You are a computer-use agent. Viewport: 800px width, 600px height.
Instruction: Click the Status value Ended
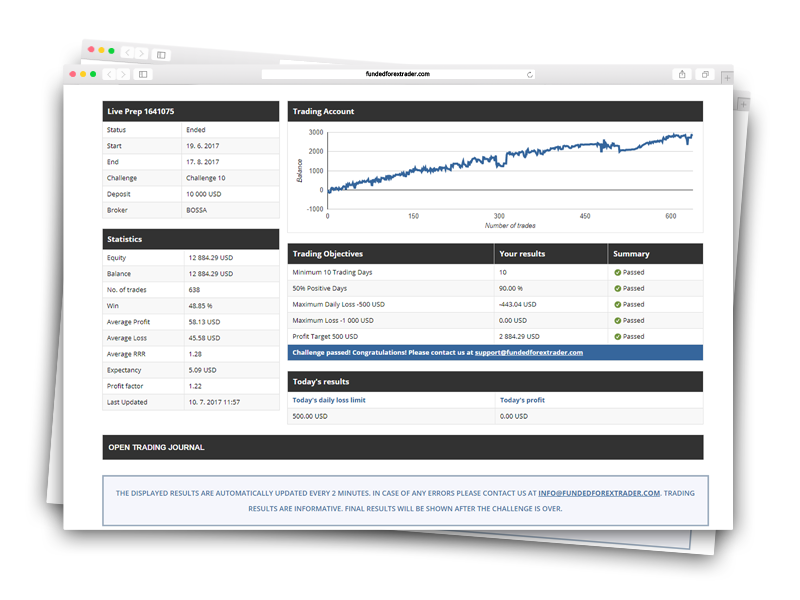click(x=196, y=130)
